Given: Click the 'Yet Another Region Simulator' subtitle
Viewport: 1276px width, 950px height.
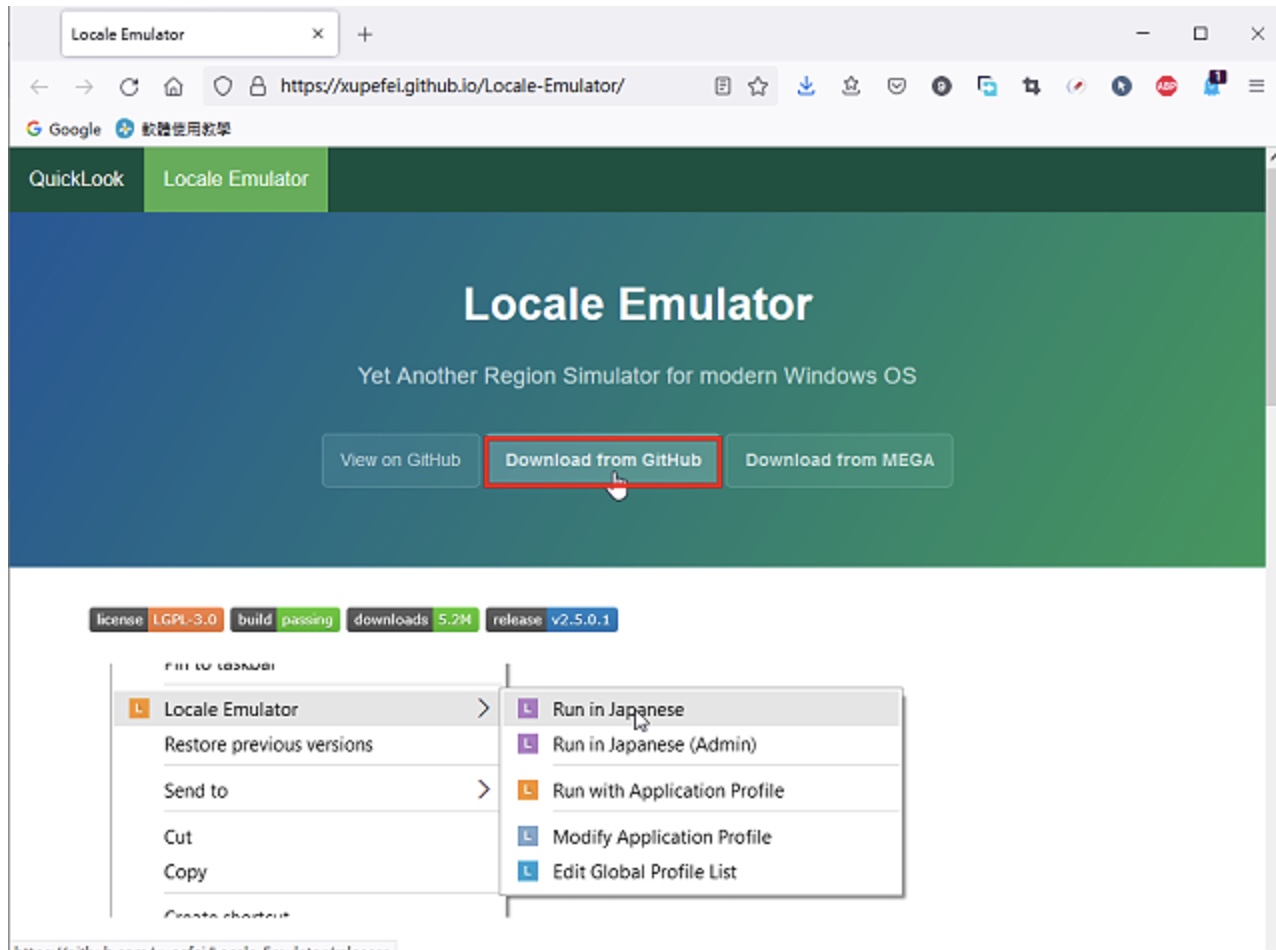Looking at the screenshot, I should tap(637, 376).
